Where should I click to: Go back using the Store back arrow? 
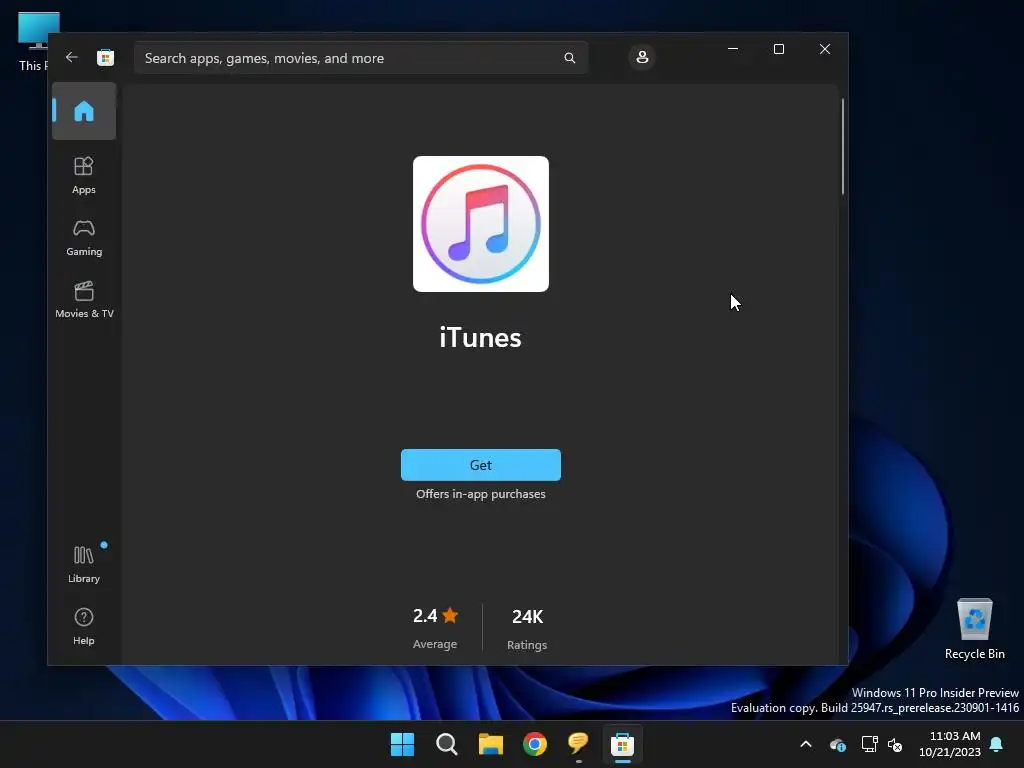(x=72, y=57)
